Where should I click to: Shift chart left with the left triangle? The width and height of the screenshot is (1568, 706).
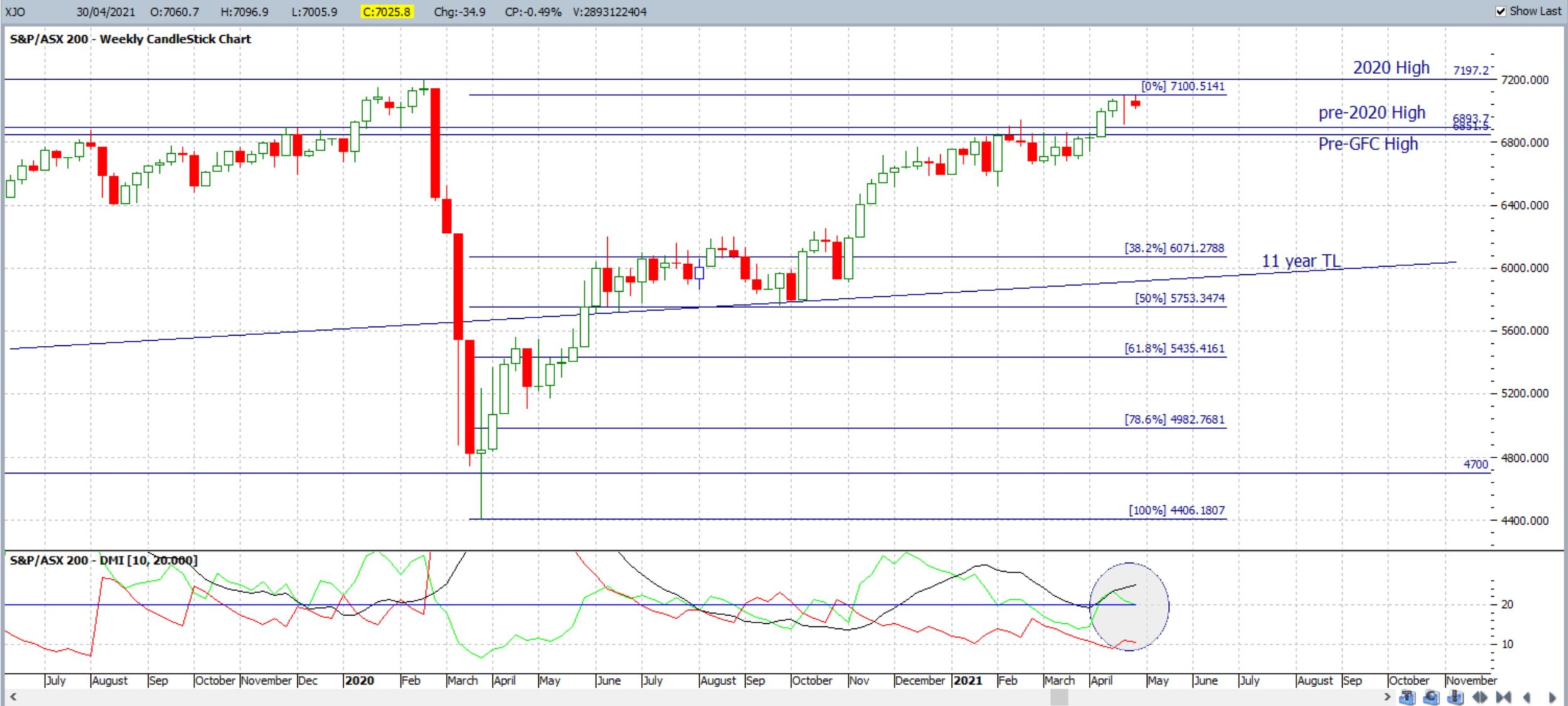(1527, 697)
